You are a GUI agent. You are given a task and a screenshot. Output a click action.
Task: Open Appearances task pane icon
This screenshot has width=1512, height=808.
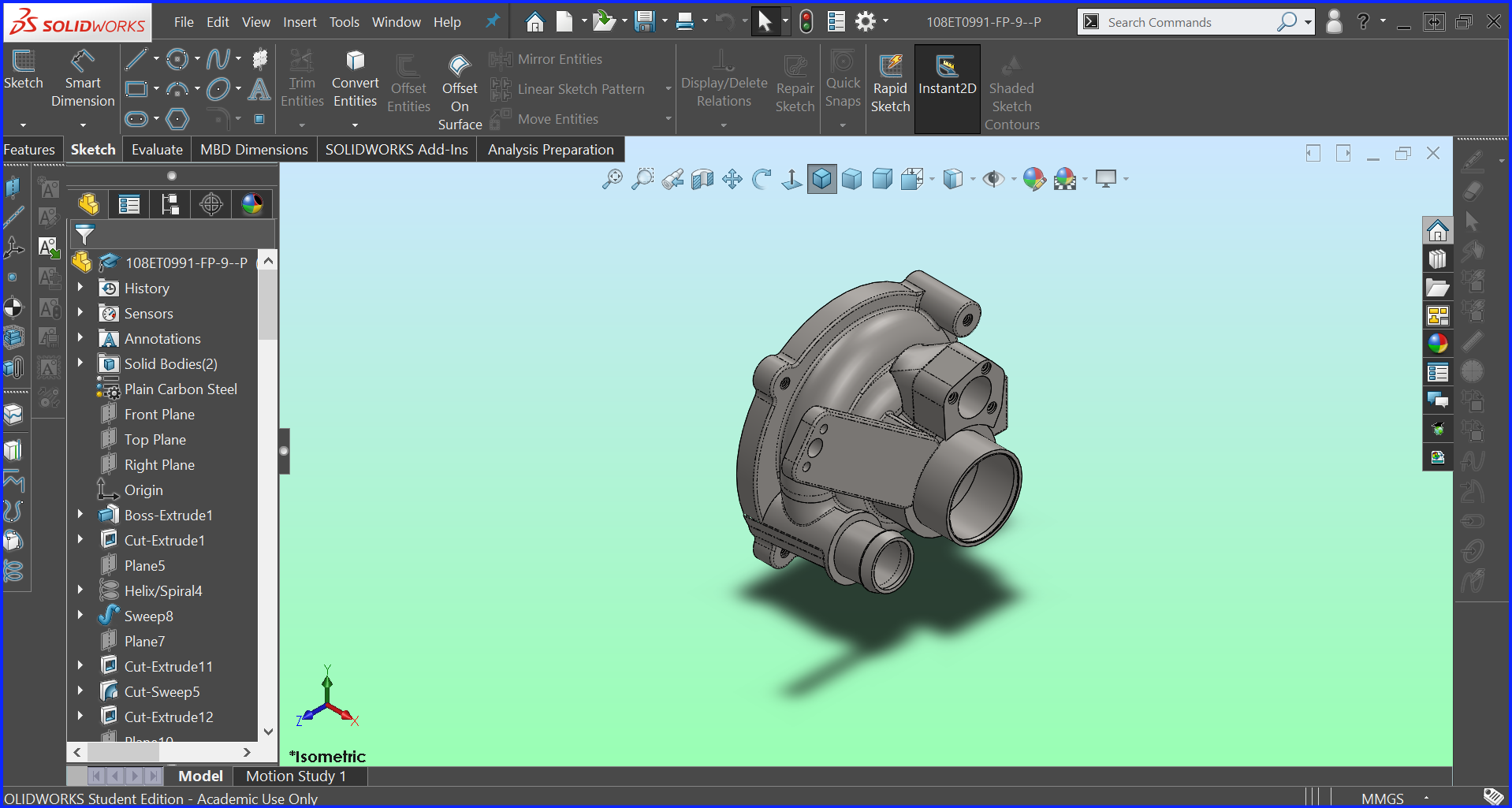pos(1438,344)
